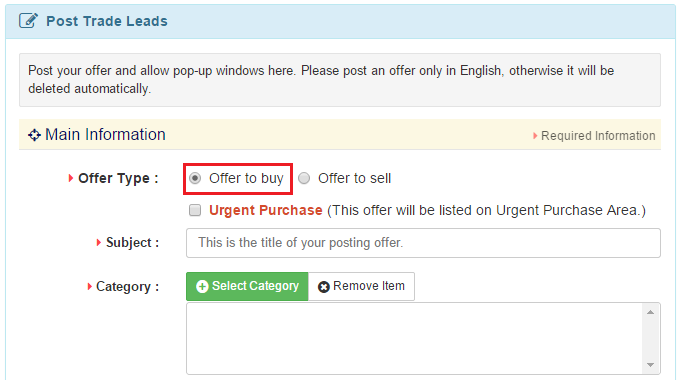This screenshot has height=380, width=680.
Task: Click inside the category list box
Action: (x=415, y=338)
